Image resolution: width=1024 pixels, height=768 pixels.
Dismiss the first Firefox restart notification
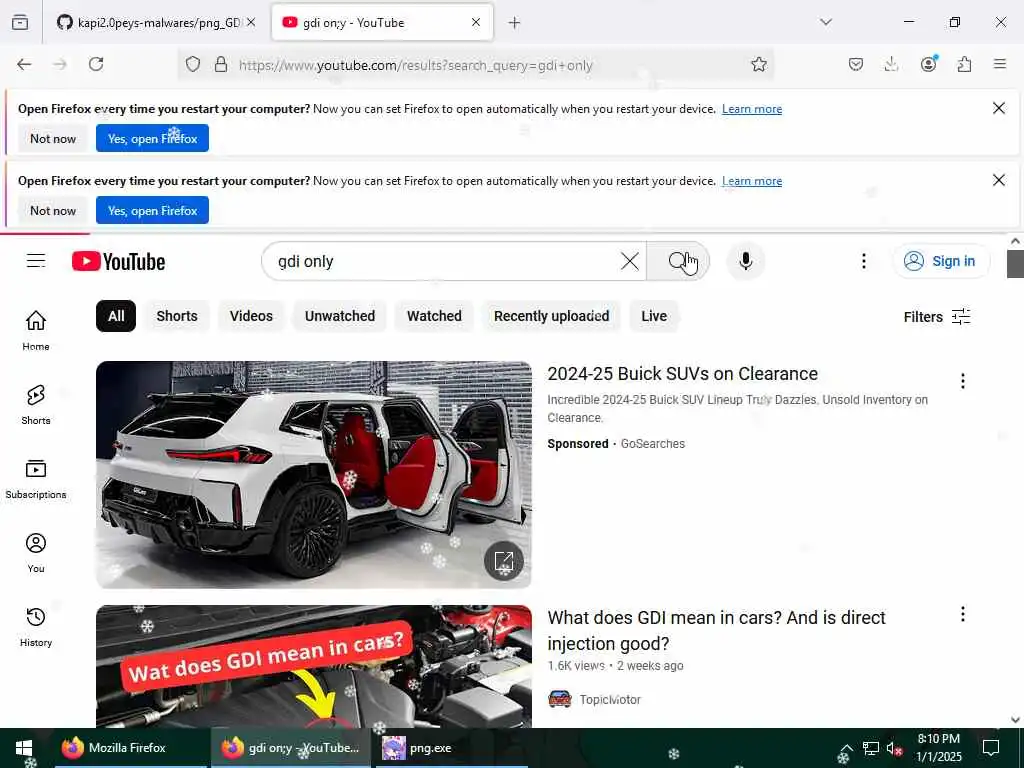(x=999, y=108)
